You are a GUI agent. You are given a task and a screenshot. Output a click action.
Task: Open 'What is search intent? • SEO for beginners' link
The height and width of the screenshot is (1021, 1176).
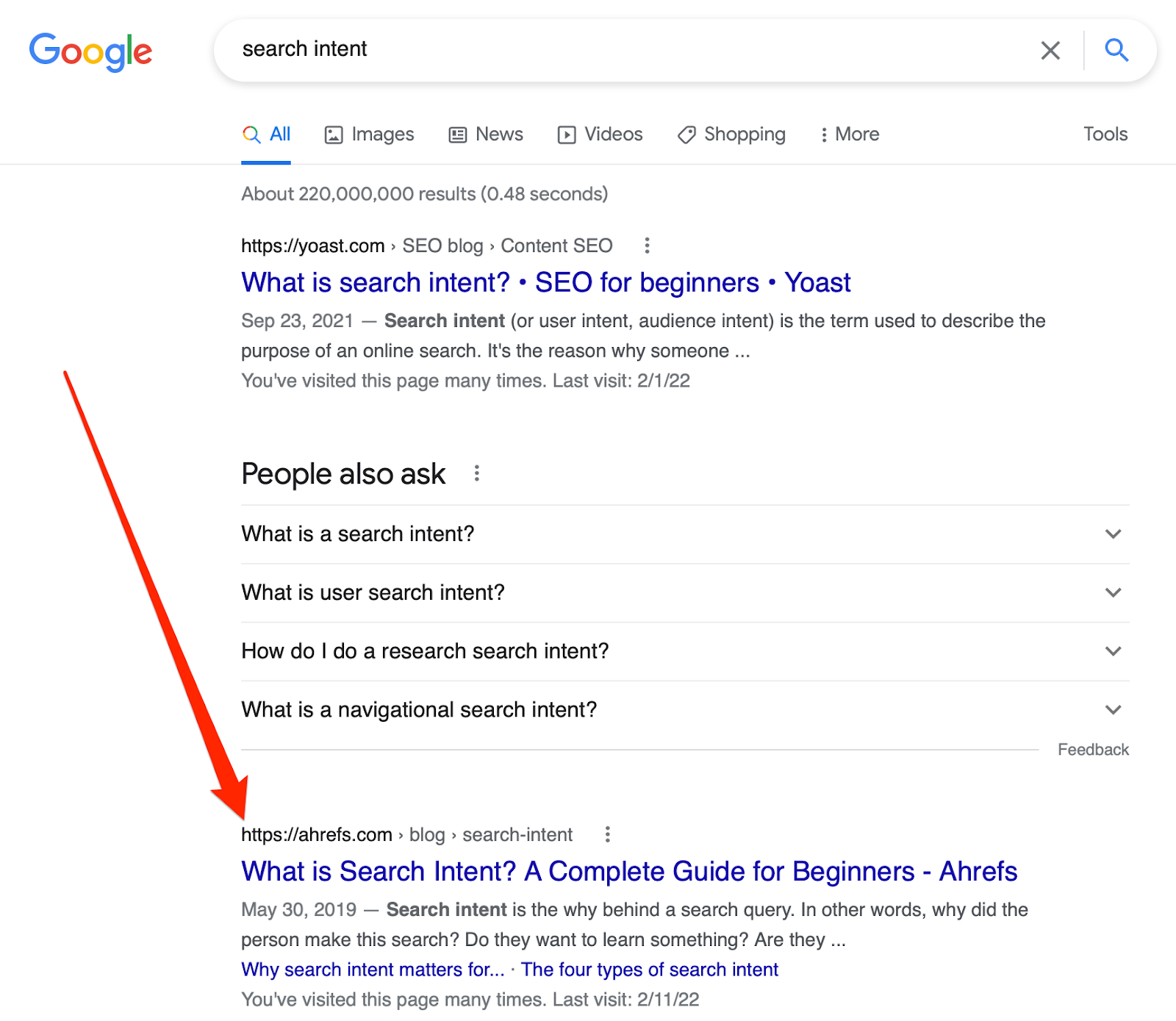coord(546,283)
